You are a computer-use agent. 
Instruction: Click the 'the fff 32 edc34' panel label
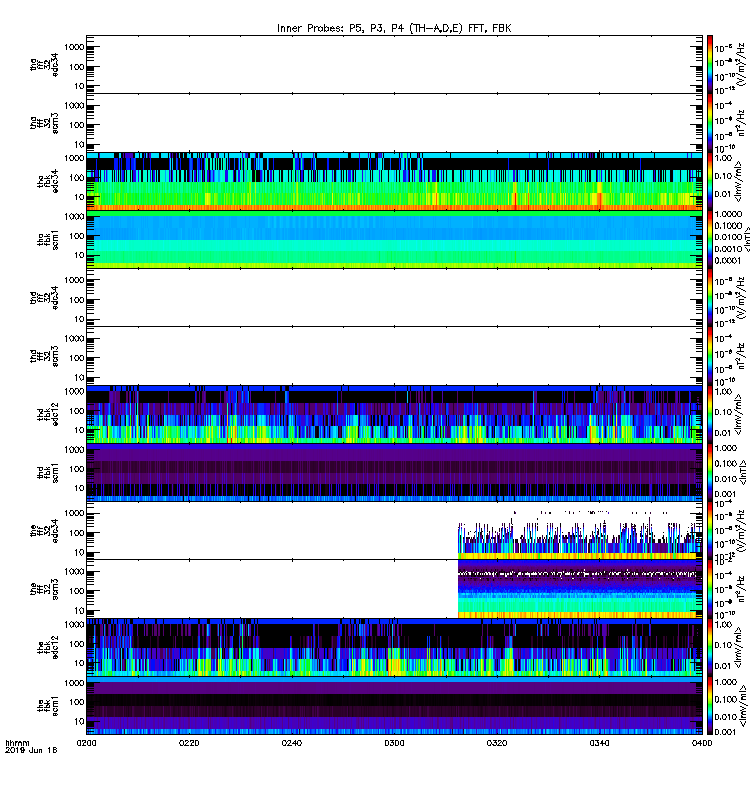(x=44, y=531)
